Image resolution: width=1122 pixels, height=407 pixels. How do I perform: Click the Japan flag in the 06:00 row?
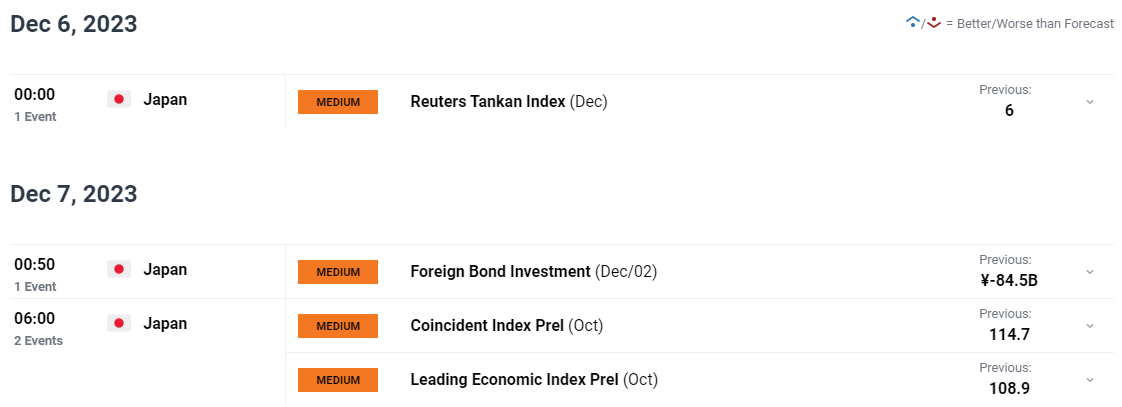pos(119,323)
